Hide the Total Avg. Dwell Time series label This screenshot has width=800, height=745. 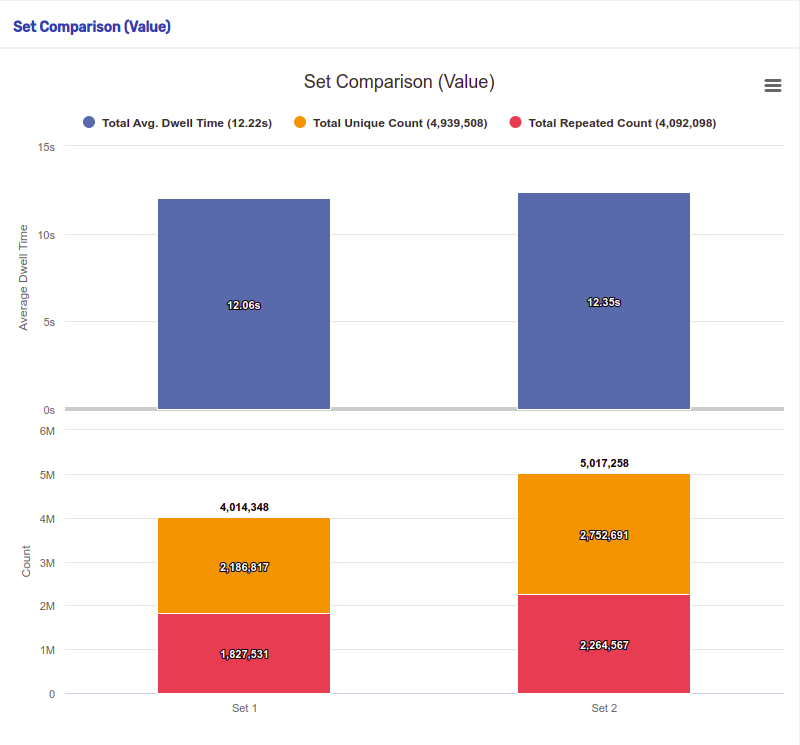pos(187,123)
